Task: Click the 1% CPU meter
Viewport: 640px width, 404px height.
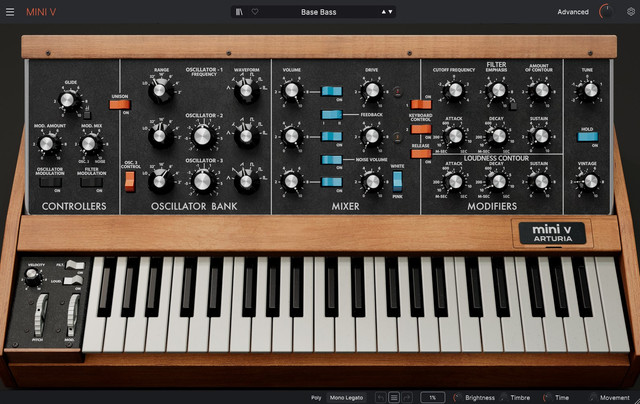Action: (x=433, y=397)
